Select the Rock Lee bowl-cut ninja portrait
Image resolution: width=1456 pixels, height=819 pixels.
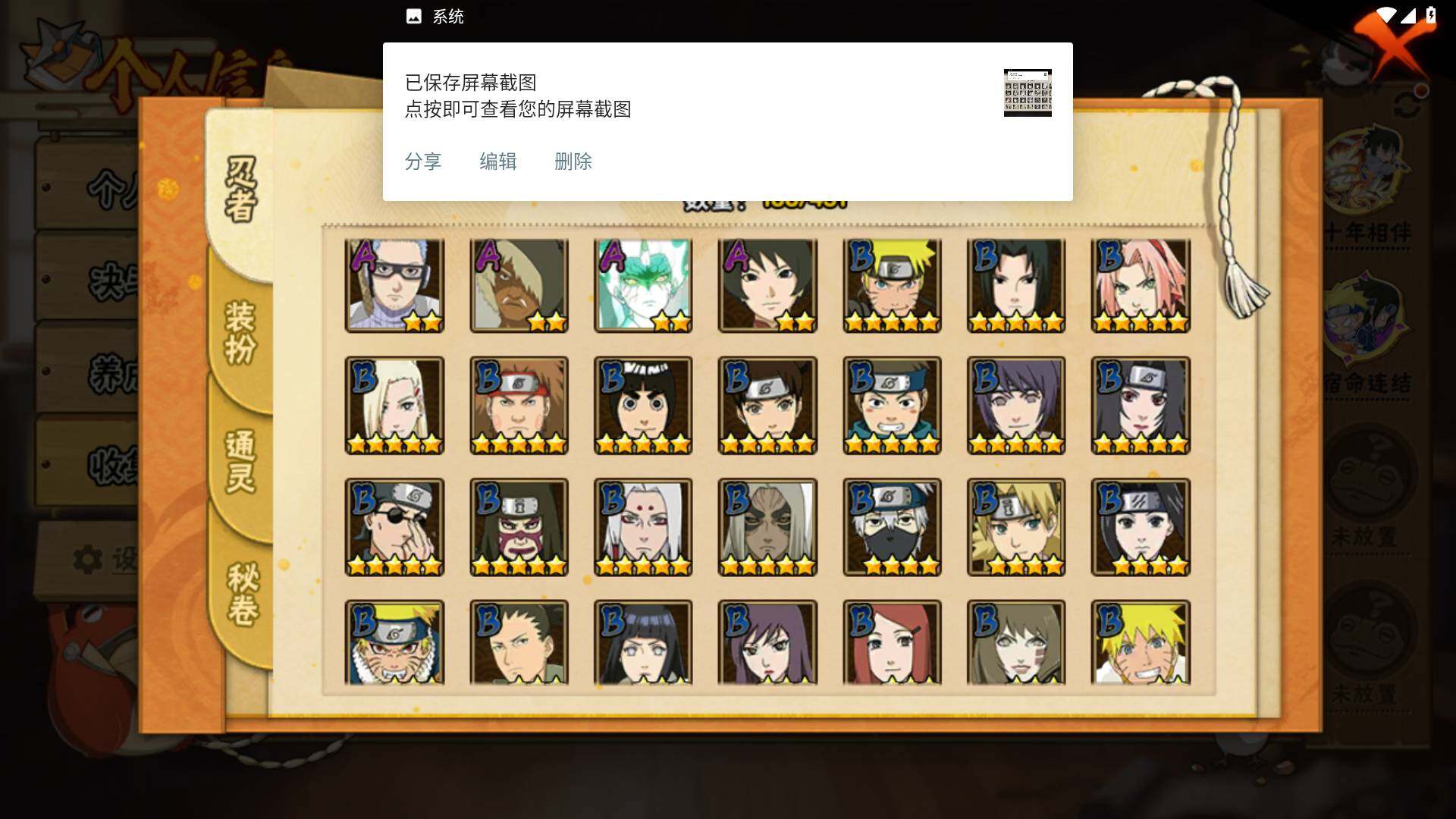tap(643, 406)
